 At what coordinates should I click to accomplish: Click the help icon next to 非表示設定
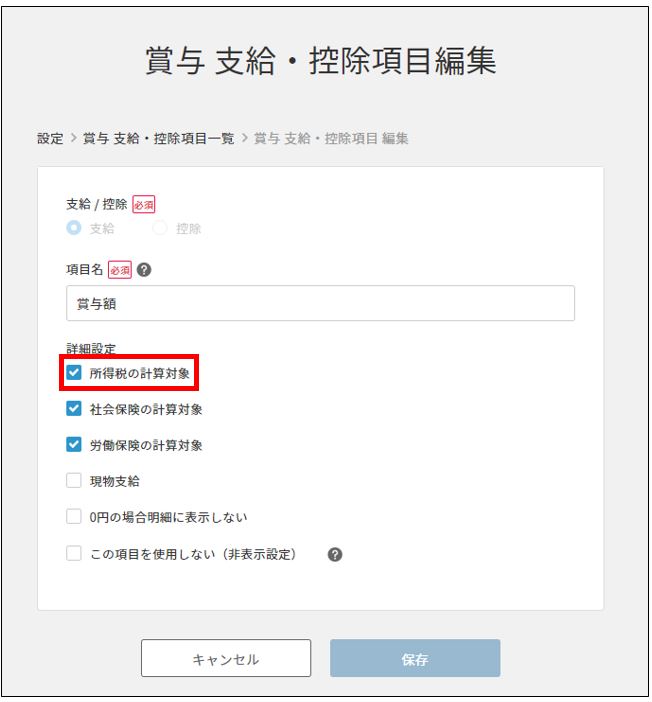(335, 554)
